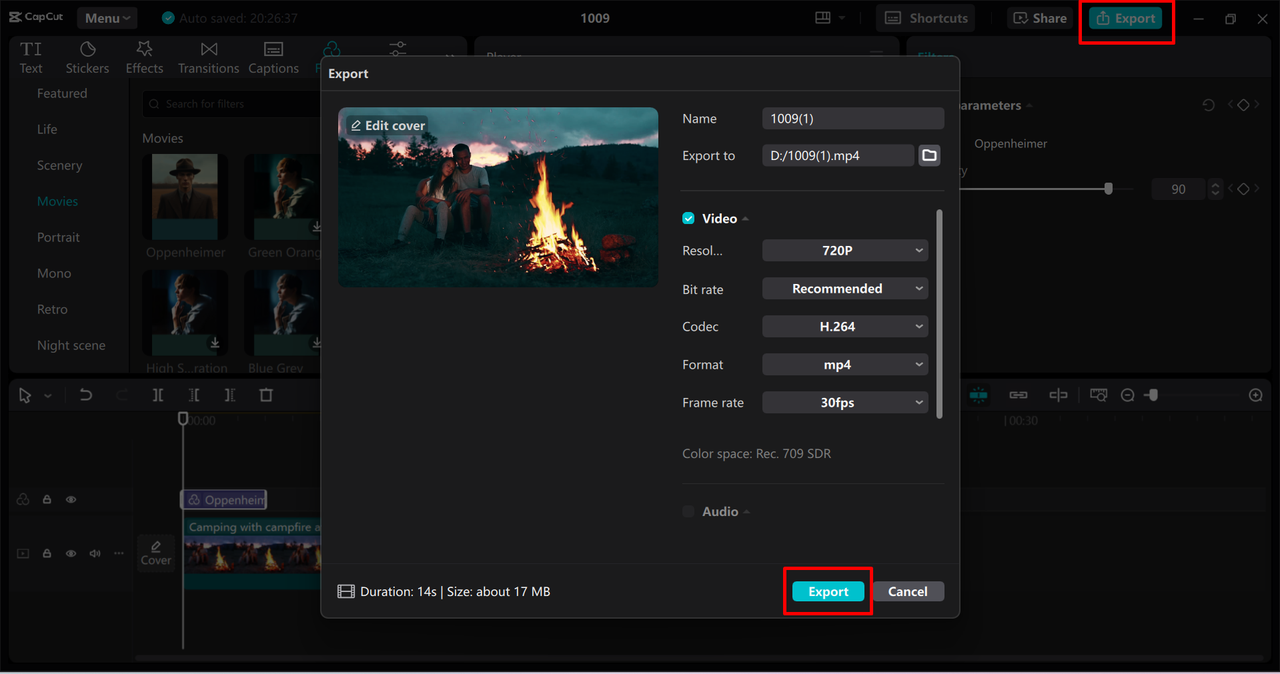This screenshot has height=674, width=1280.
Task: Select the Mono filter category
Action: 54,273
